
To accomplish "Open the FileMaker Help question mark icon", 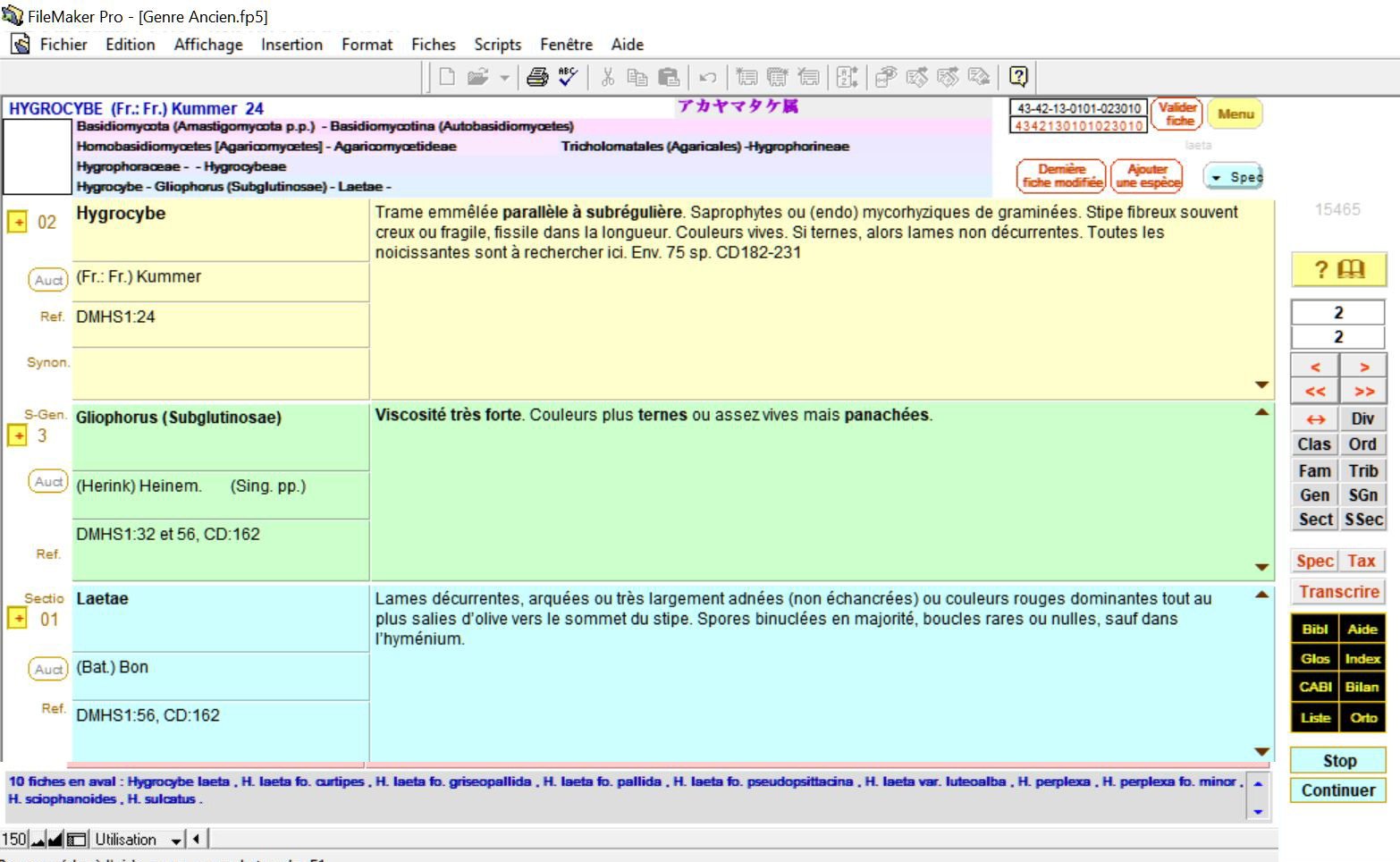I will (x=1018, y=77).
